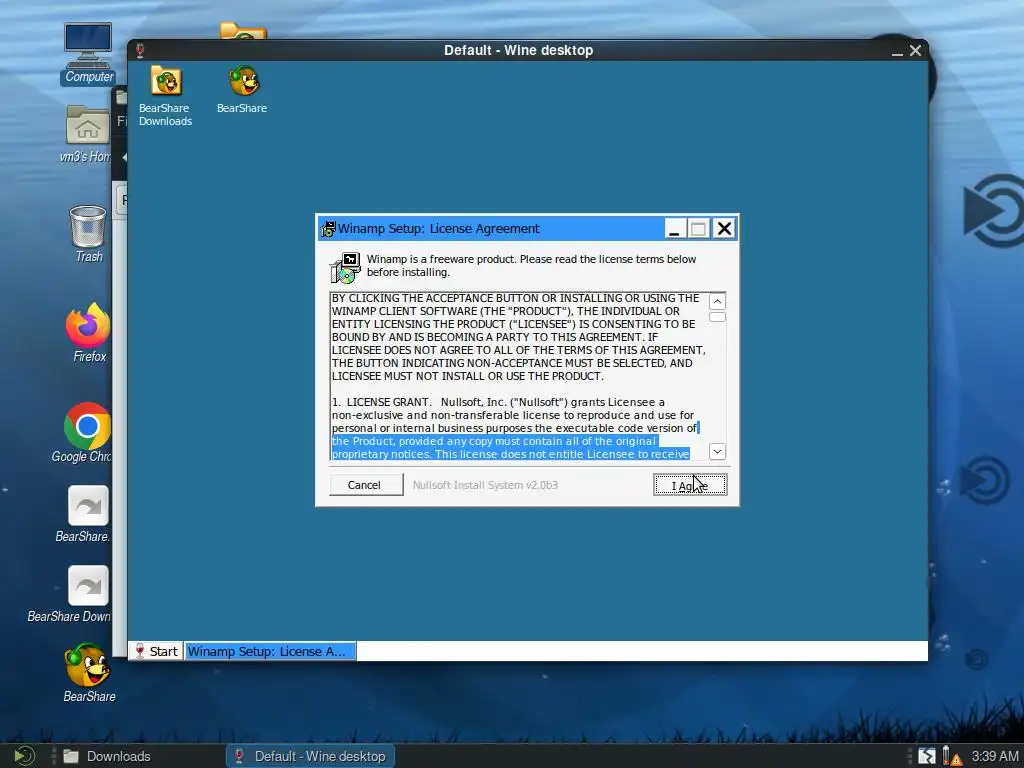This screenshot has width=1024, height=768.
Task: Click the Winamp installer icon beside the intro text
Action: 345,267
